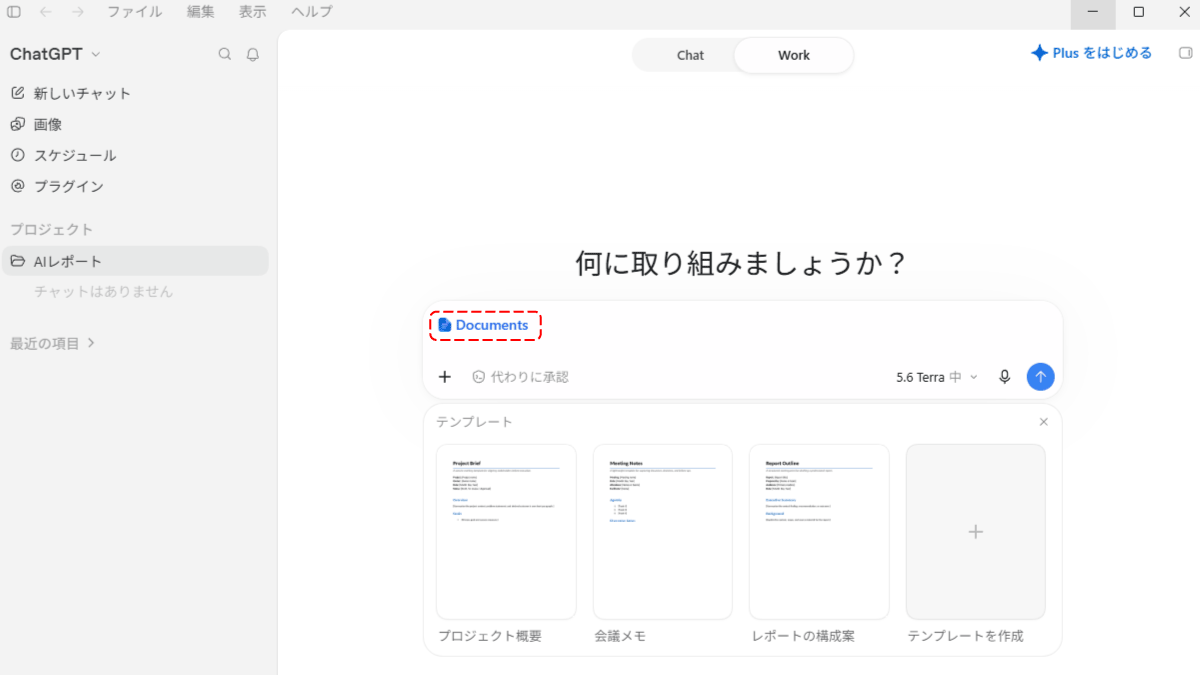
Task: Click the Plus sparkle icon
Action: click(1039, 53)
